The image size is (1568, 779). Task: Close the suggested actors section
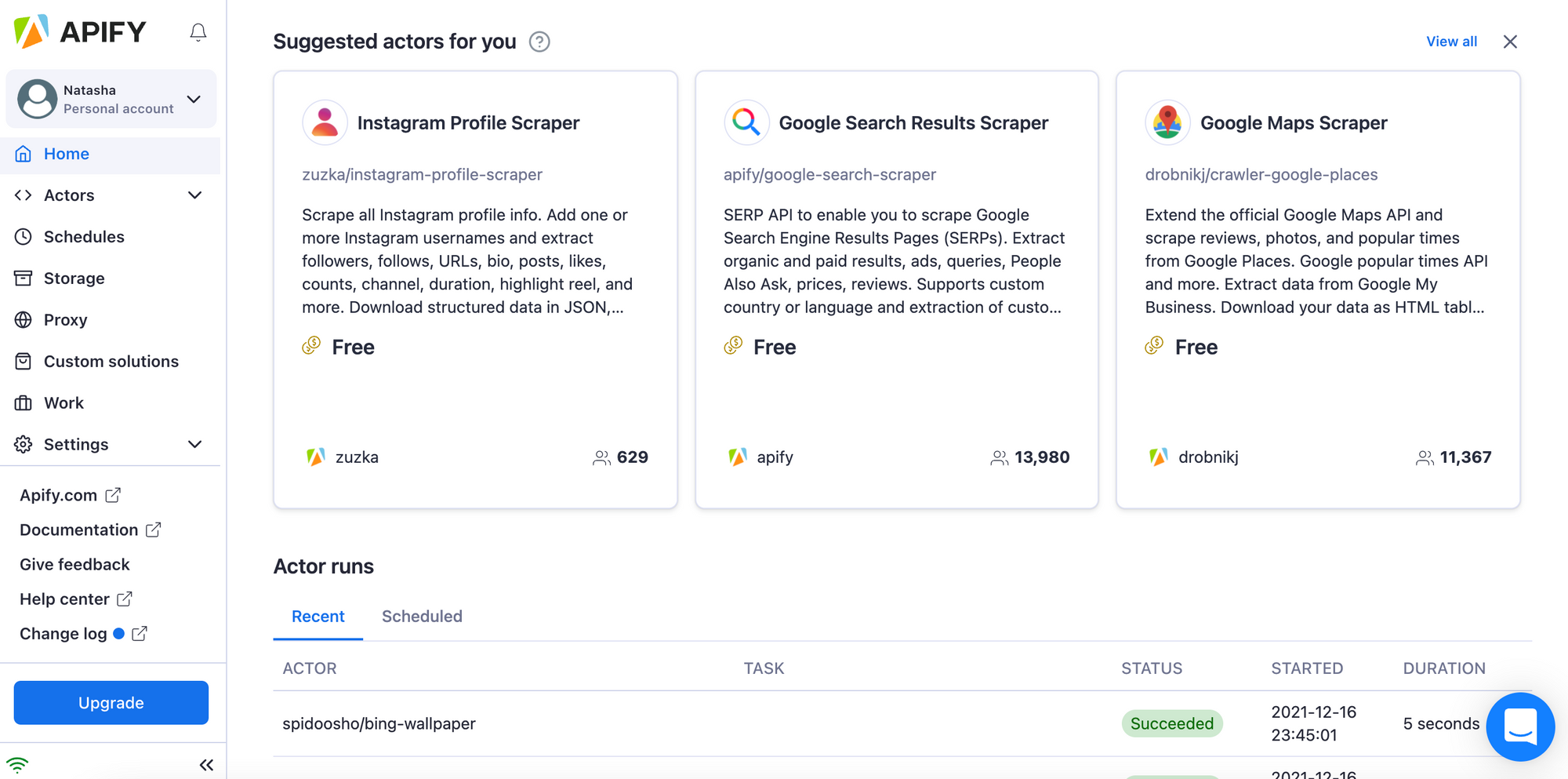tap(1510, 42)
